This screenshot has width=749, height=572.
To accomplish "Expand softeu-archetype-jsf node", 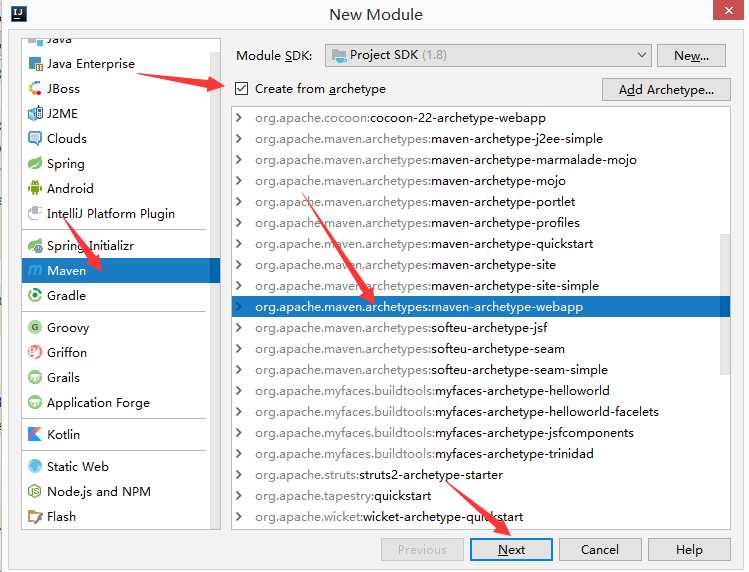I will [x=239, y=328].
